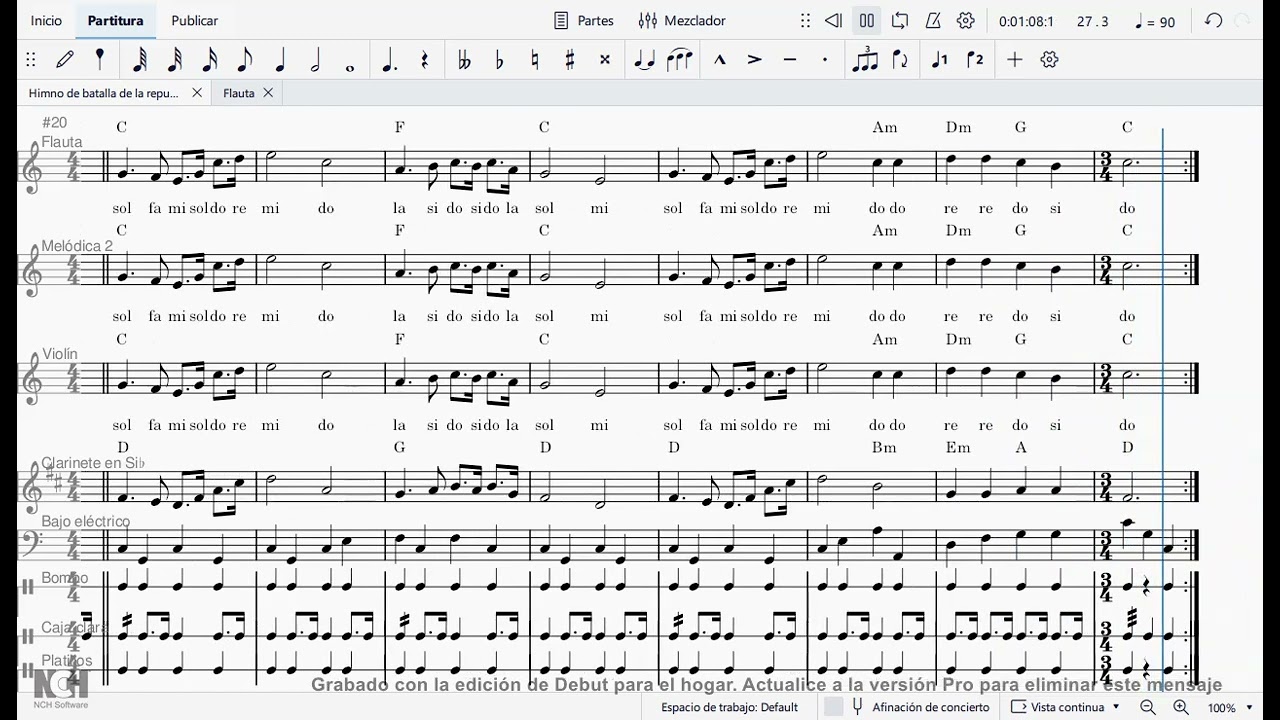Apply the tenuto articulation
Image resolution: width=1280 pixels, height=720 pixels.
point(789,60)
